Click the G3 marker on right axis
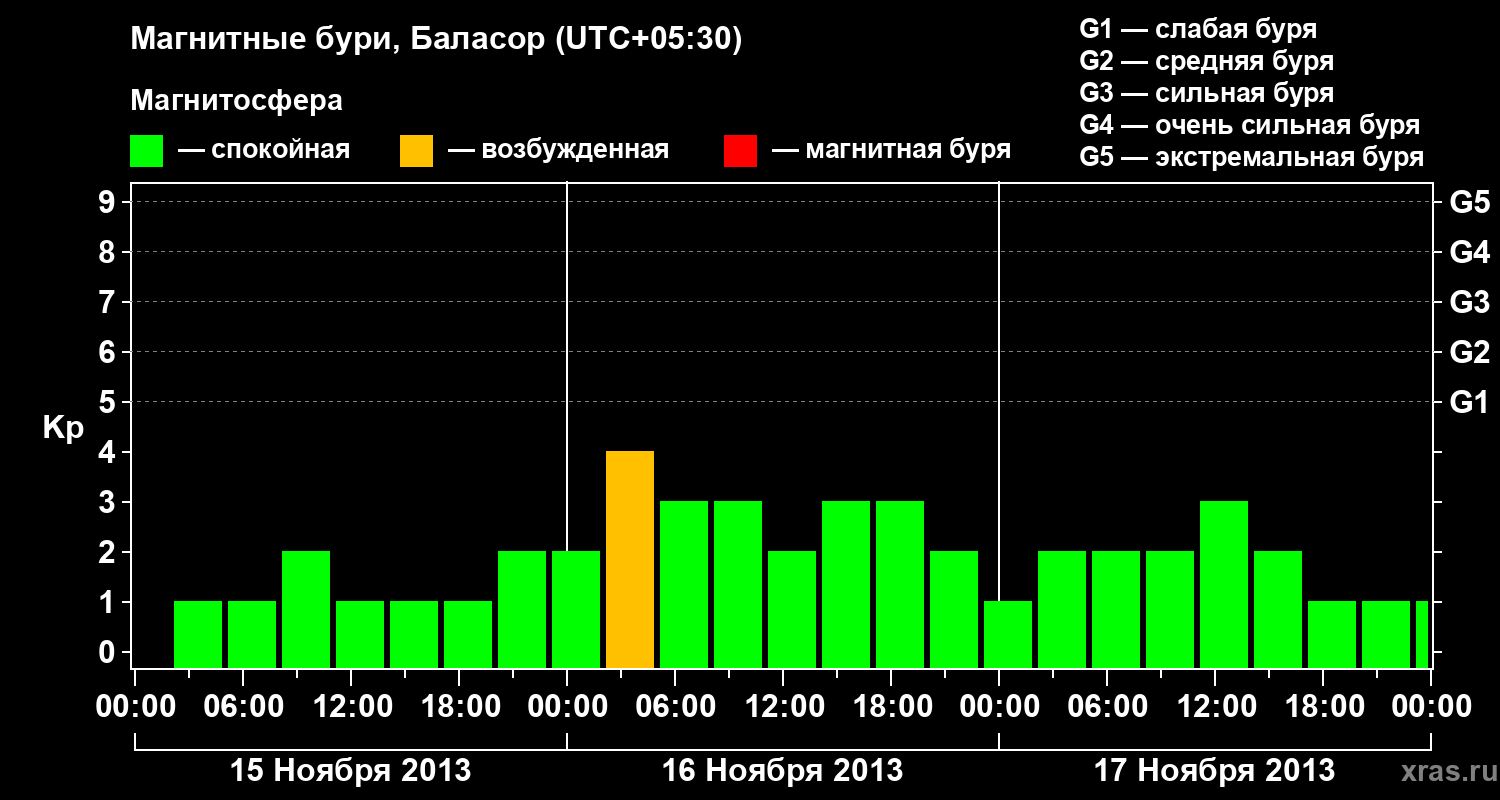Image resolution: width=1500 pixels, height=800 pixels. (x=1469, y=302)
